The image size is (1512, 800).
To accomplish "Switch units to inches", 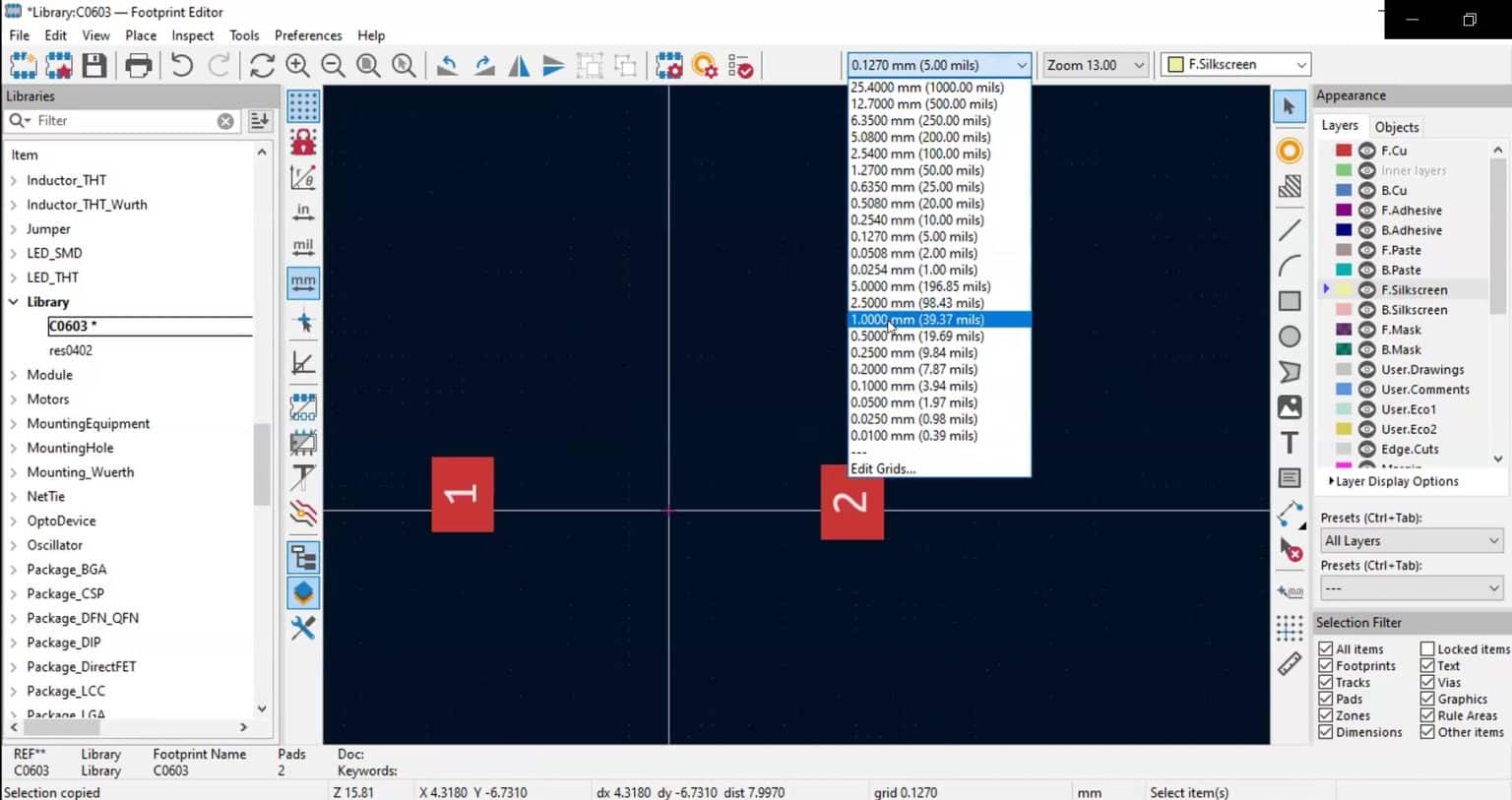I will 303,210.
